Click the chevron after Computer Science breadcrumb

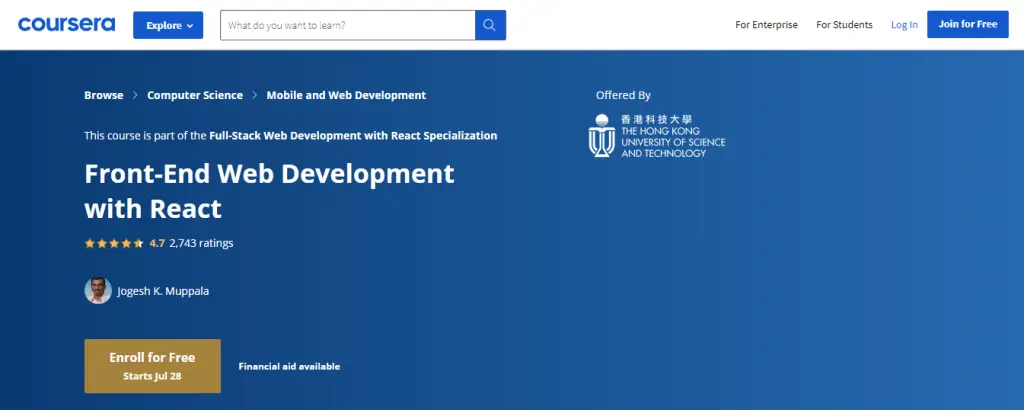[254, 96]
